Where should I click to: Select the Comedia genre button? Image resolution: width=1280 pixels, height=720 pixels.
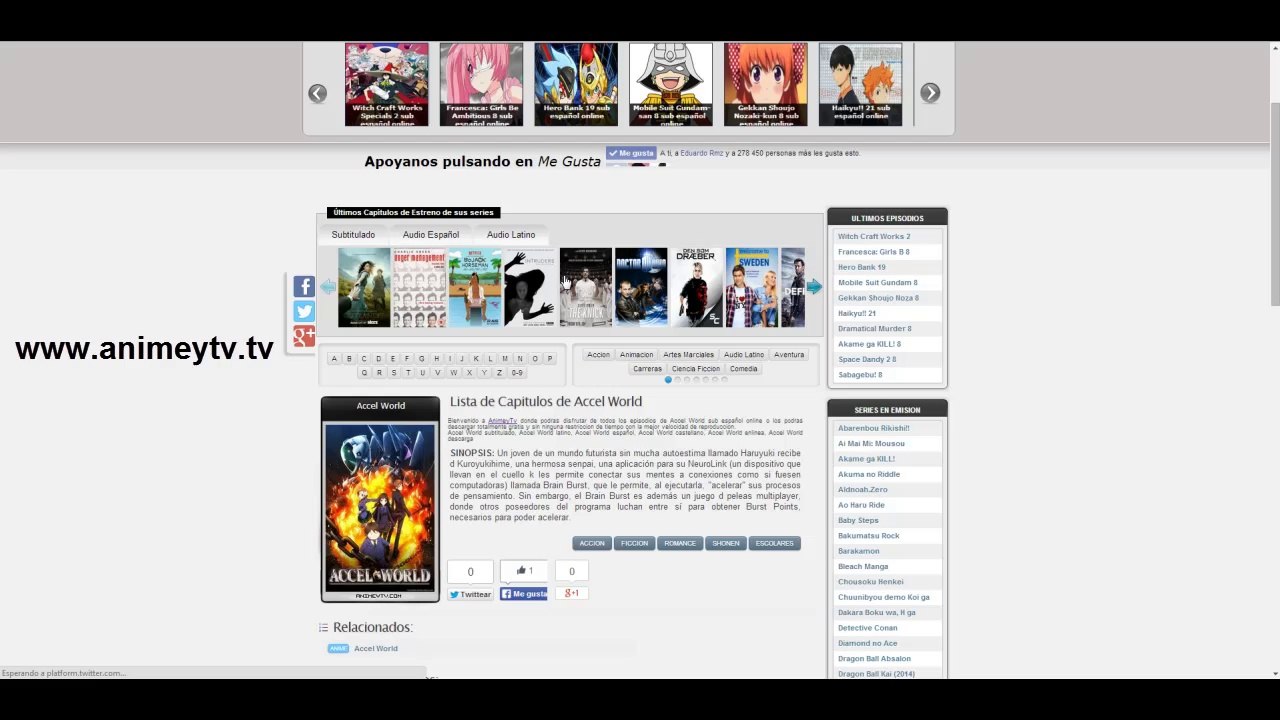(744, 369)
